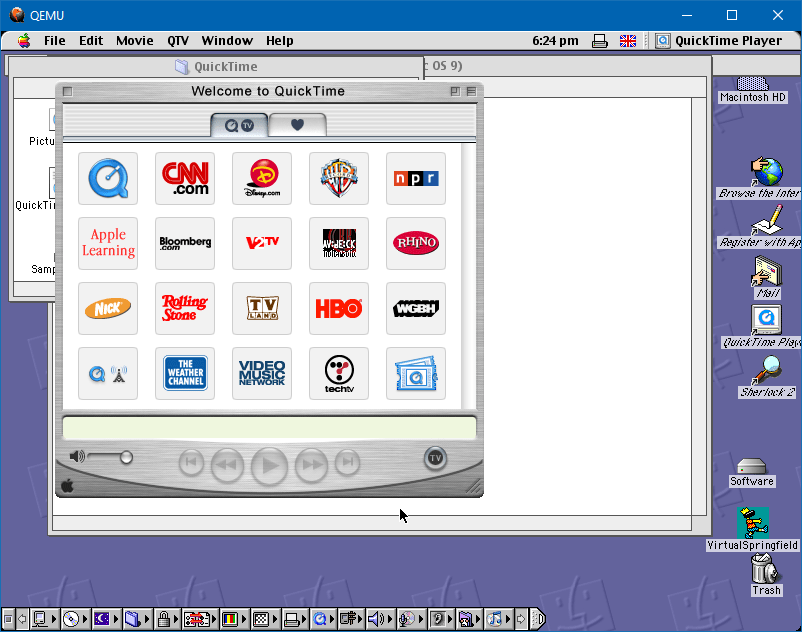Switch to the QuickTime TV tab
802x632 pixels.
240,125
